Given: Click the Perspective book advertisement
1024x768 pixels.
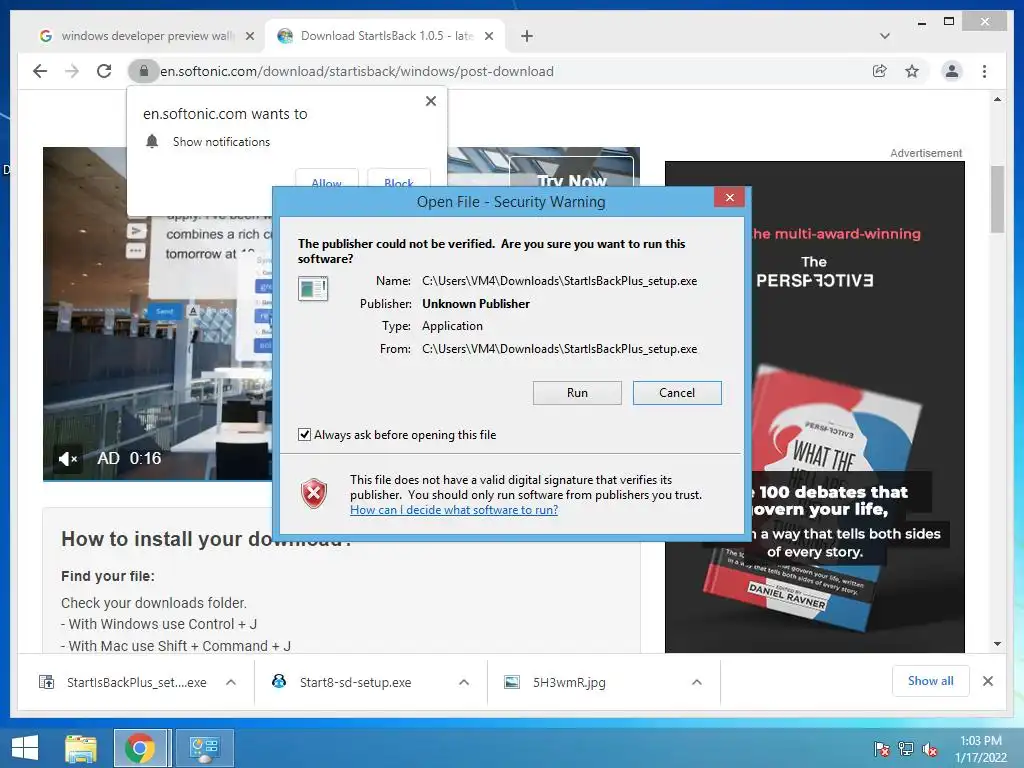Looking at the screenshot, I should click(814, 406).
